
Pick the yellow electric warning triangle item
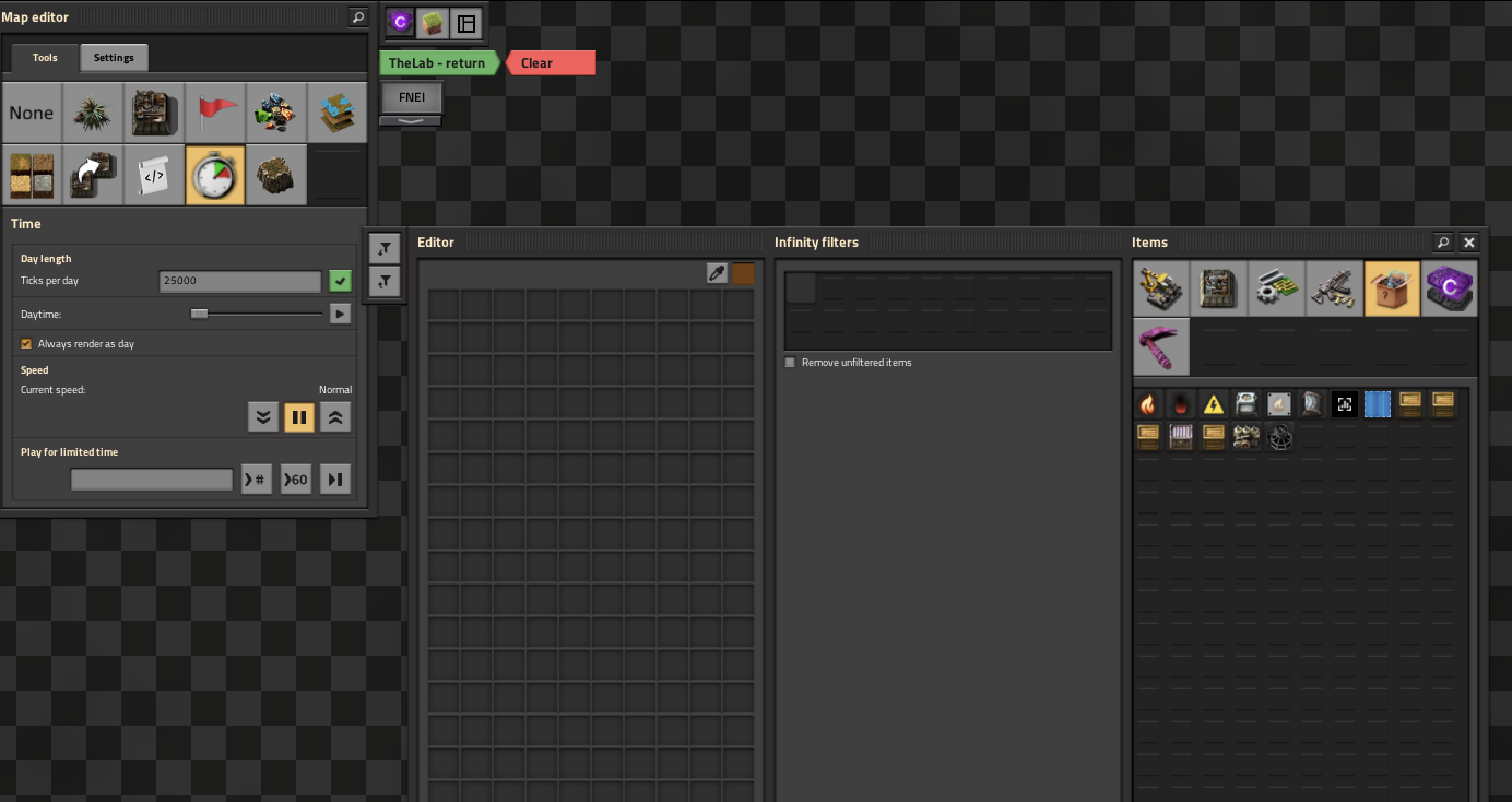[x=1213, y=404]
